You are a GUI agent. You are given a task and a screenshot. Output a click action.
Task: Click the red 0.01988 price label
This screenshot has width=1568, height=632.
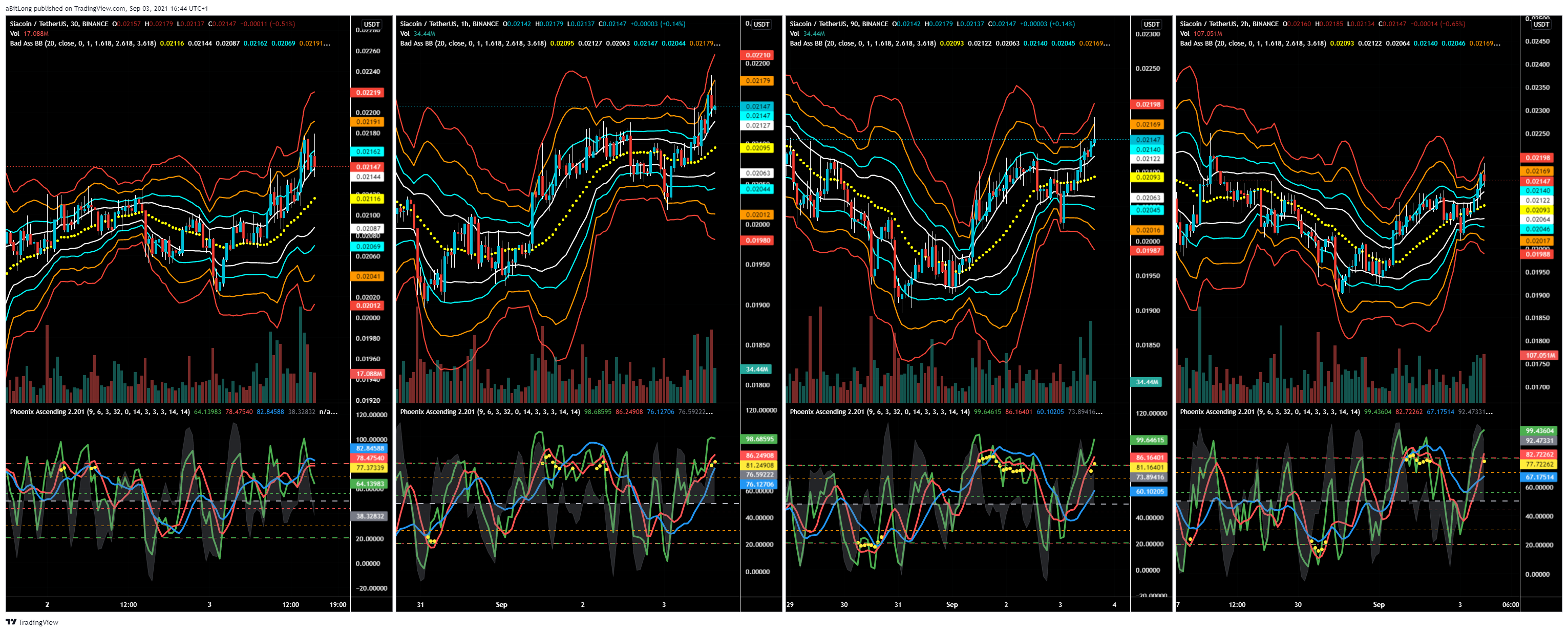(1538, 254)
